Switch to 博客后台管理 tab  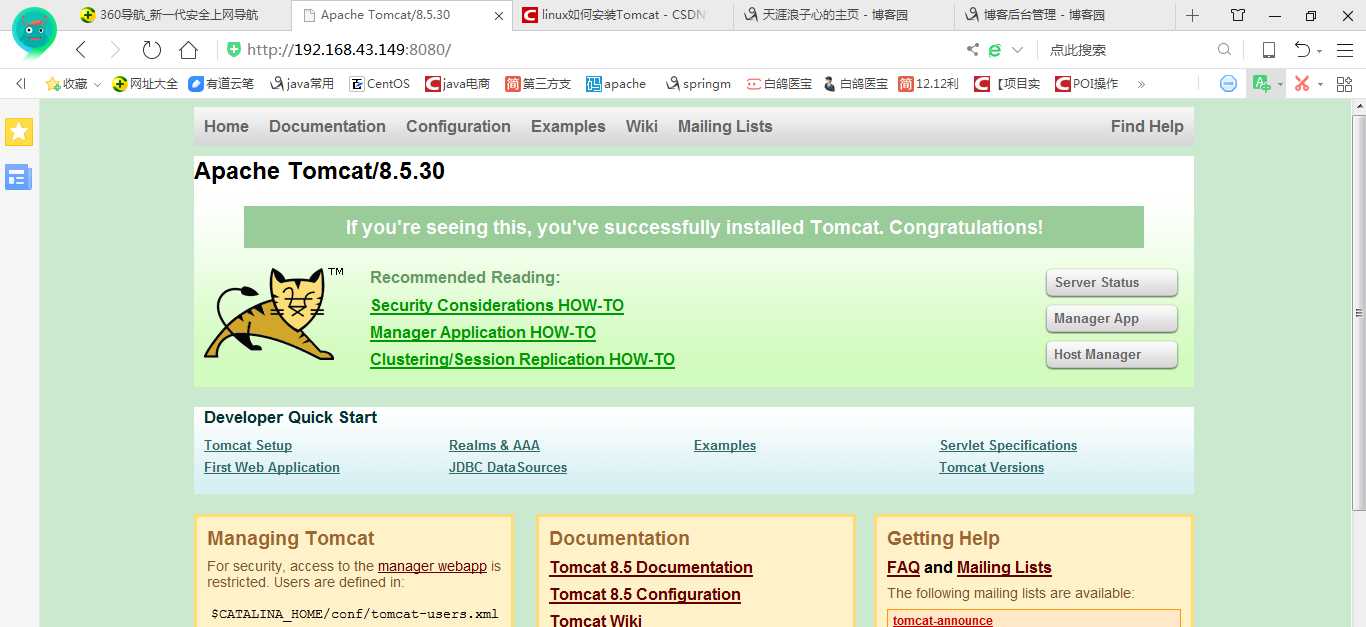point(1063,15)
